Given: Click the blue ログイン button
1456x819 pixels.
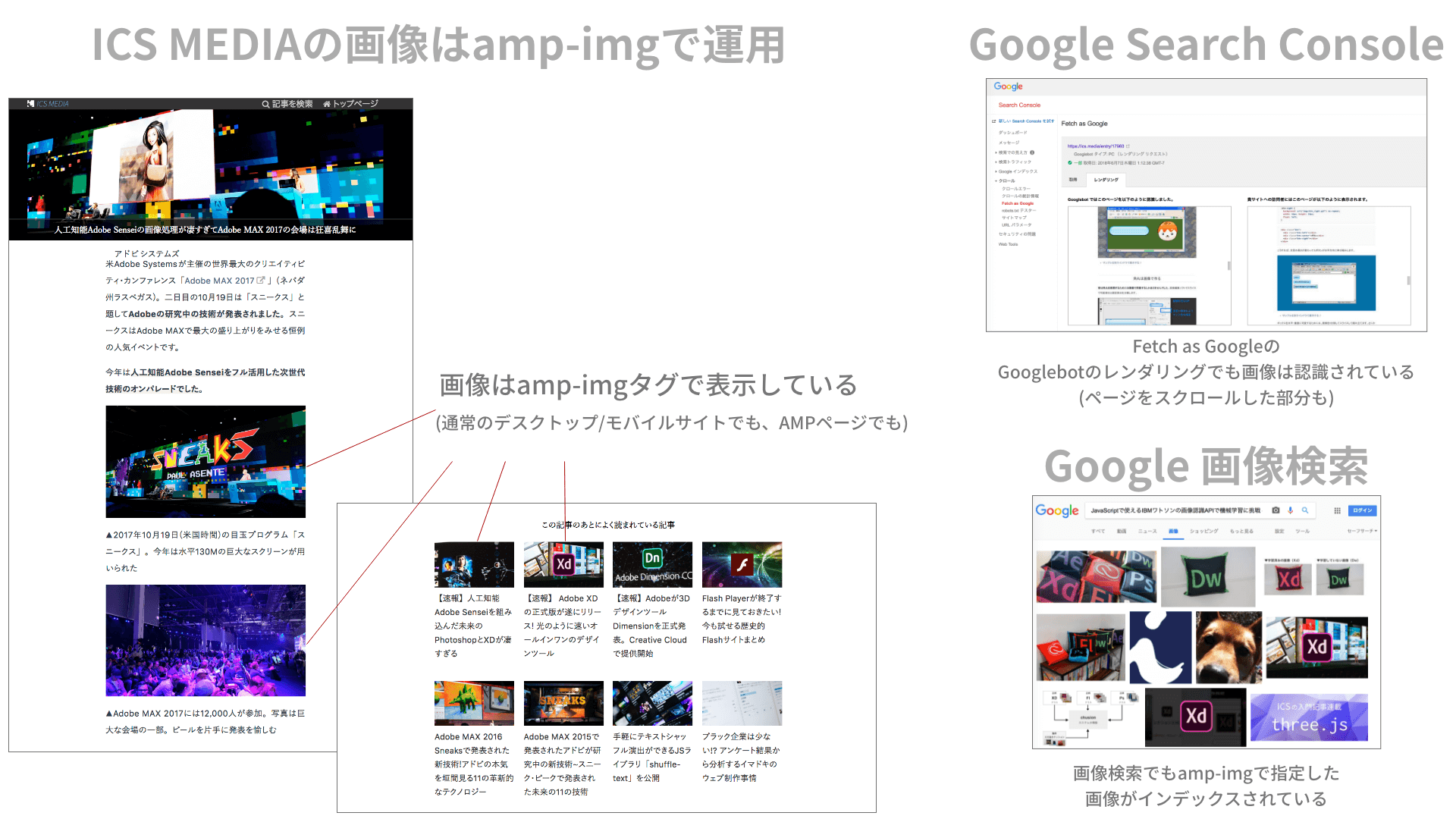Looking at the screenshot, I should 1363,510.
